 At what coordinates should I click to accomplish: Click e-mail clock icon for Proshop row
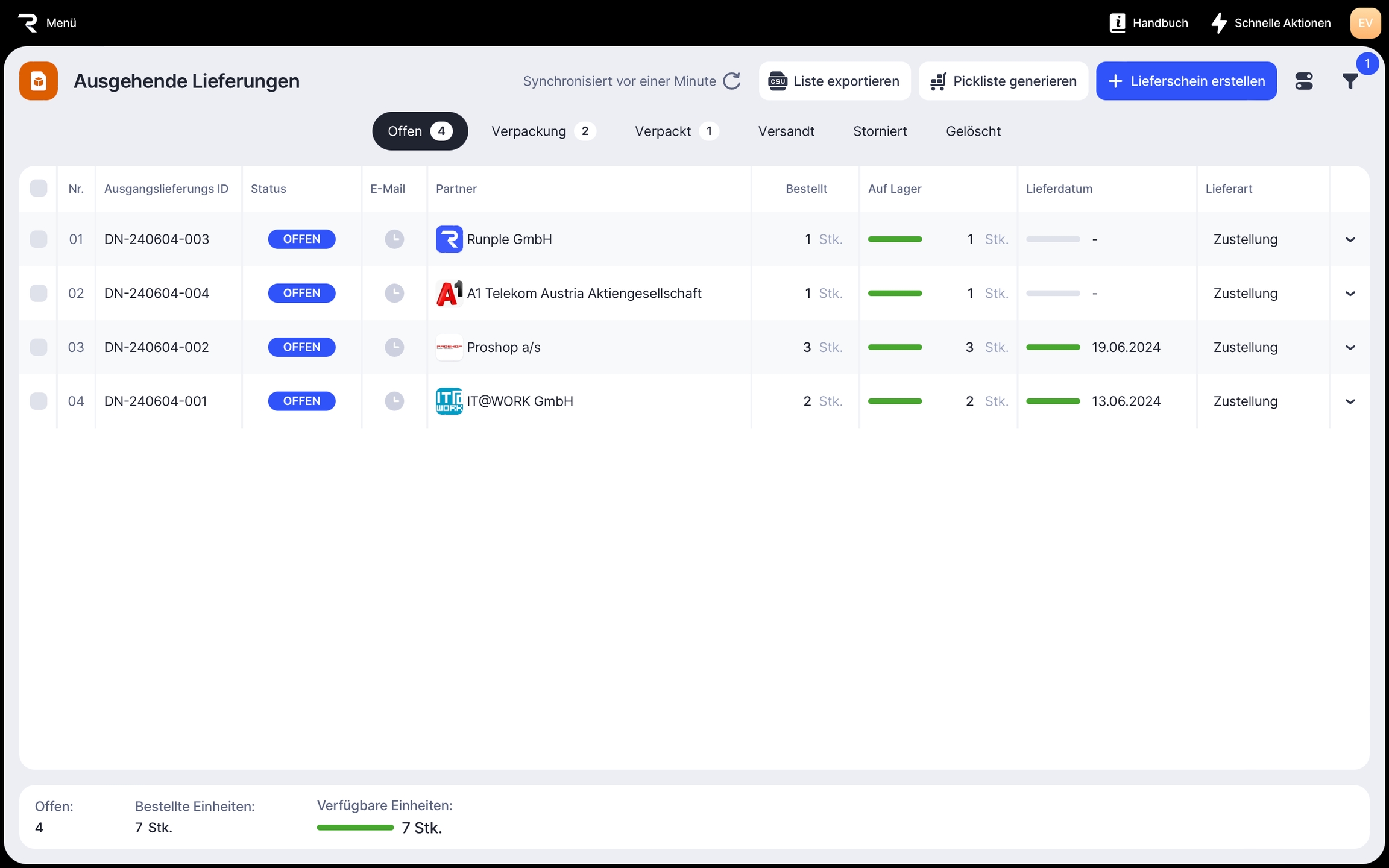pyautogui.click(x=394, y=347)
